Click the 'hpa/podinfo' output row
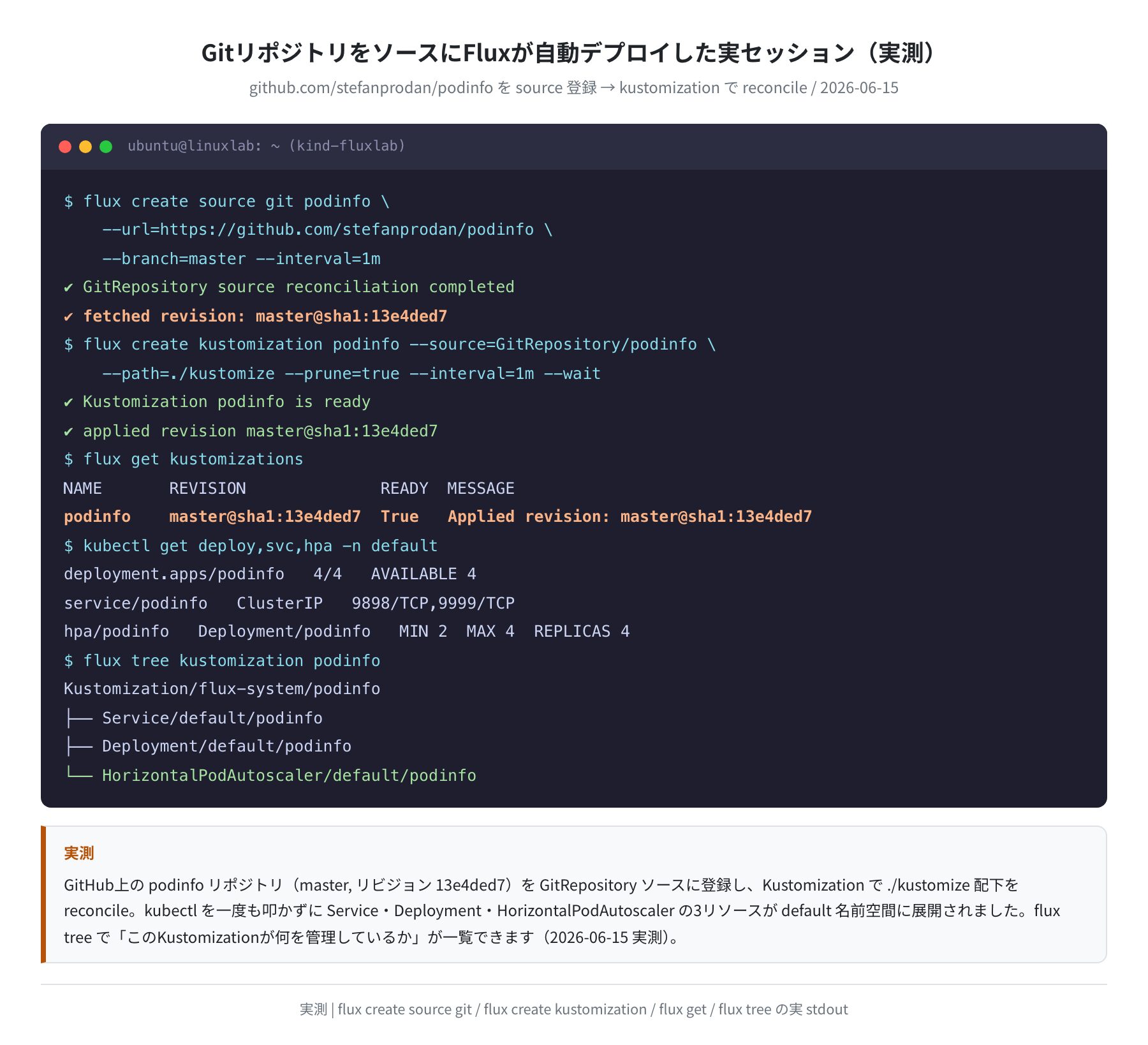 (346, 632)
